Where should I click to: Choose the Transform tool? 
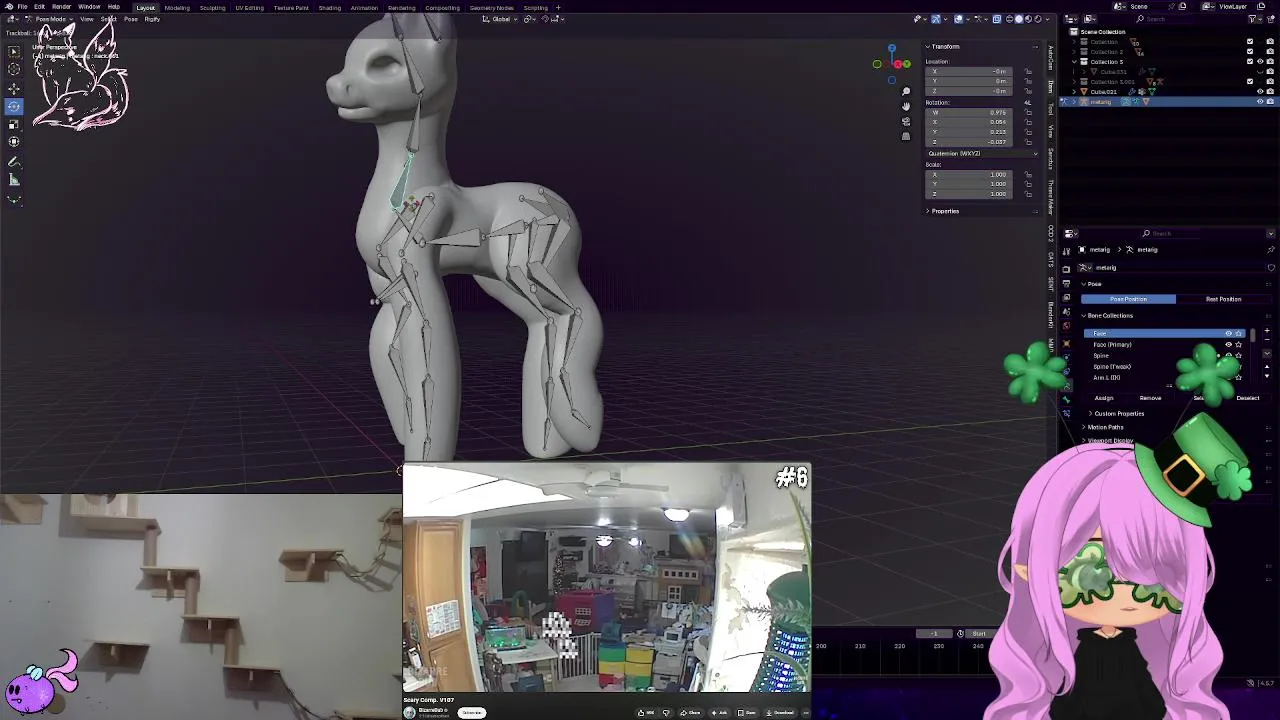14,142
